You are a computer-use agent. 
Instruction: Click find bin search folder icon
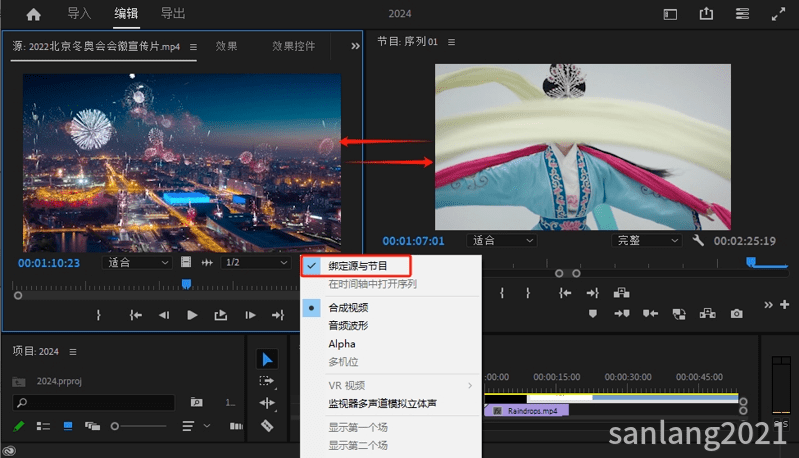[x=196, y=402]
